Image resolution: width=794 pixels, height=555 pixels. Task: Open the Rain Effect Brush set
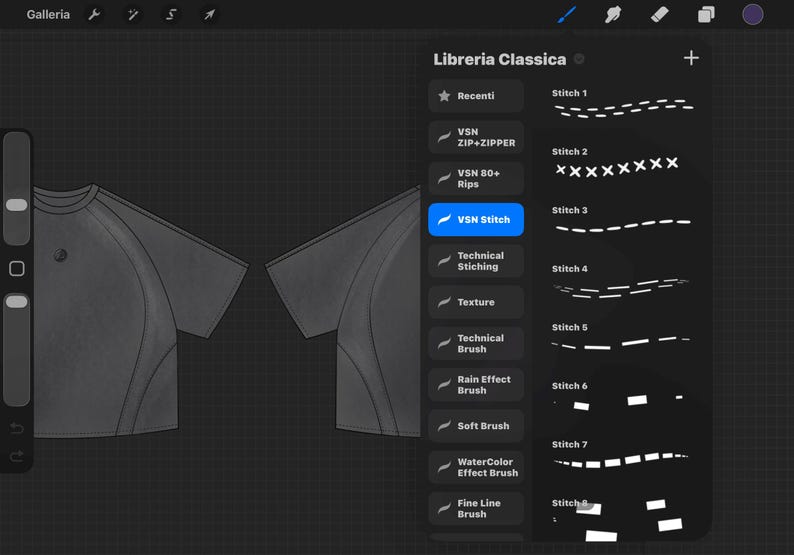click(x=476, y=385)
